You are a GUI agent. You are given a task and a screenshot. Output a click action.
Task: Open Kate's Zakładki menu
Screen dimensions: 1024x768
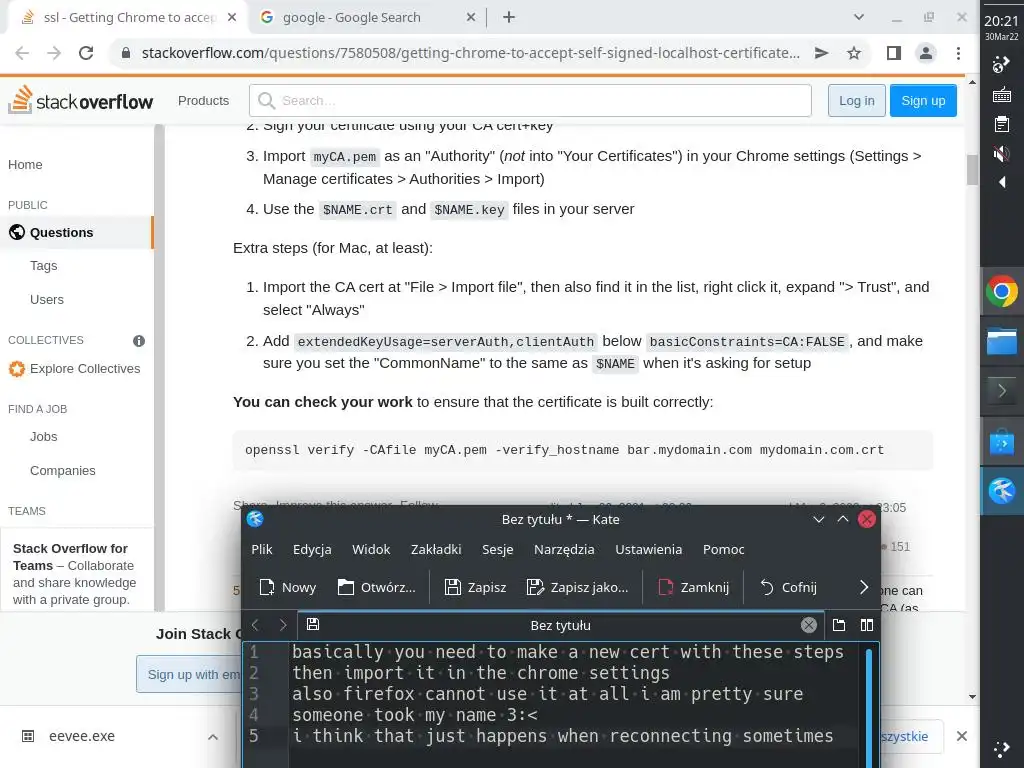(x=436, y=549)
